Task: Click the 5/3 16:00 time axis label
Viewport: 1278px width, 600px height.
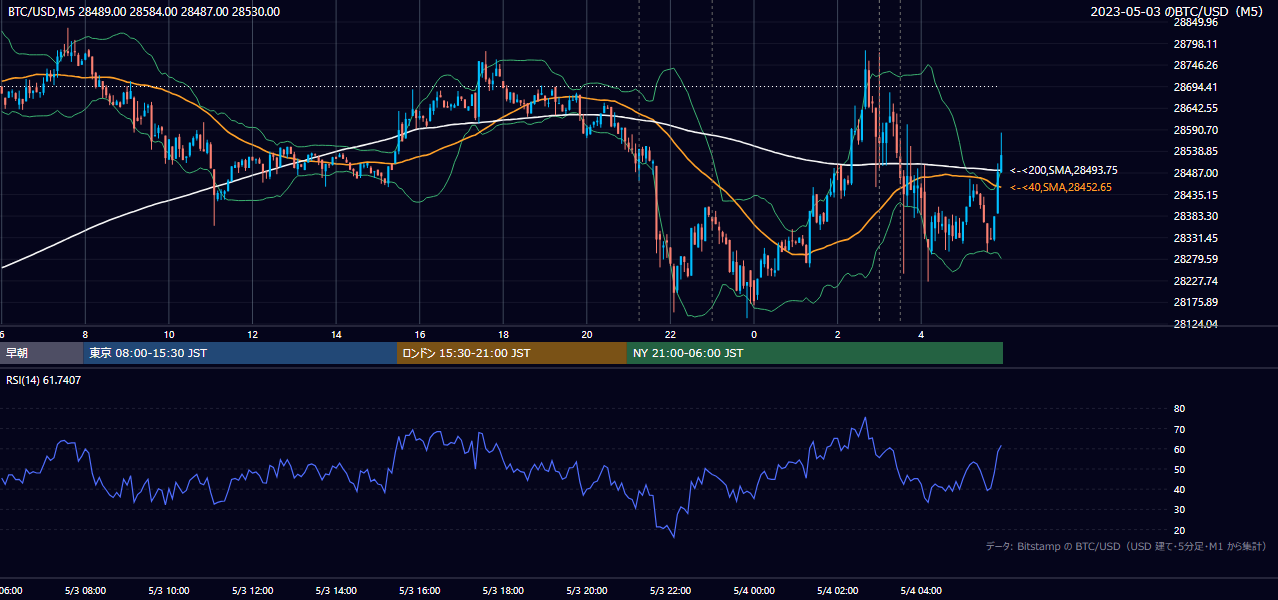Action: pyautogui.click(x=420, y=591)
